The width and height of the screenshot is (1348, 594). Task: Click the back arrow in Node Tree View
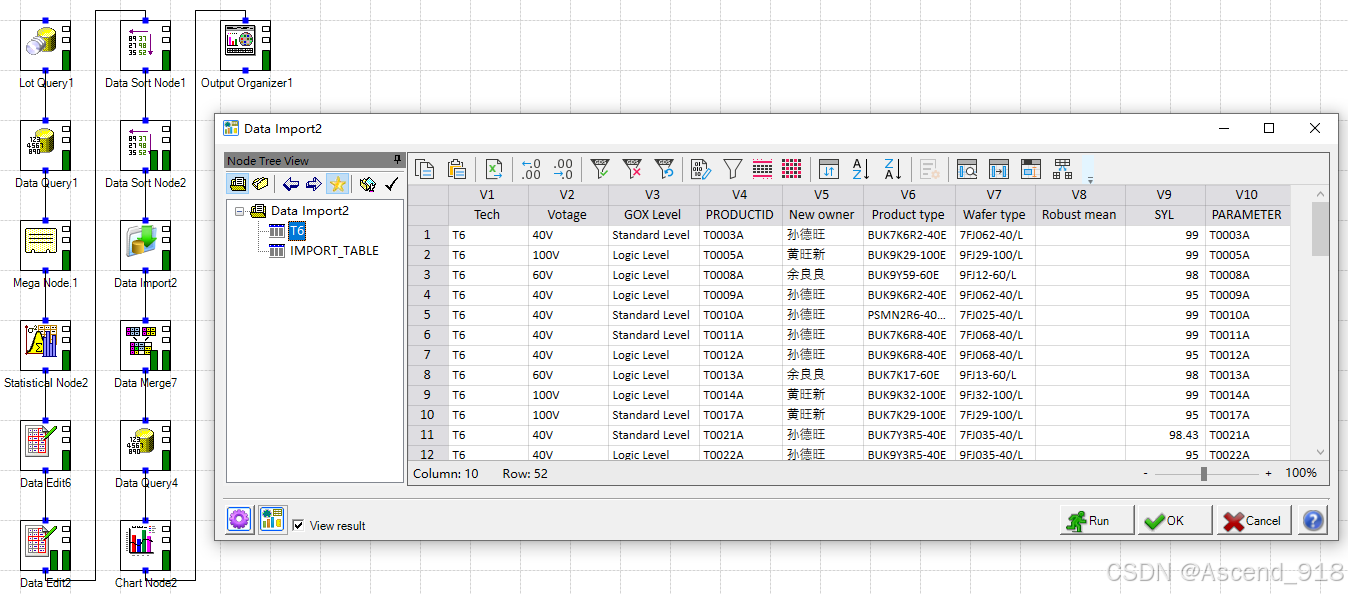pos(291,184)
